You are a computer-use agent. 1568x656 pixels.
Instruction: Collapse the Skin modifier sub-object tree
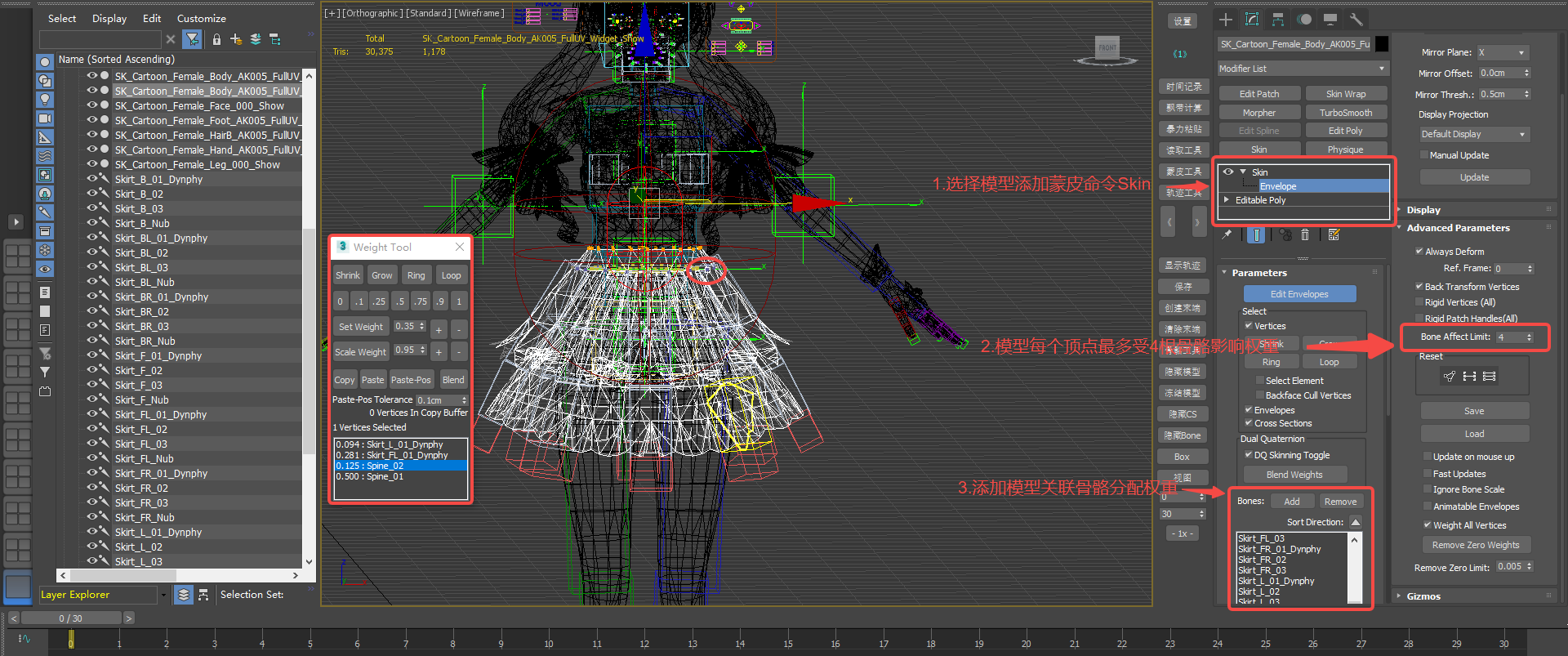(1243, 172)
